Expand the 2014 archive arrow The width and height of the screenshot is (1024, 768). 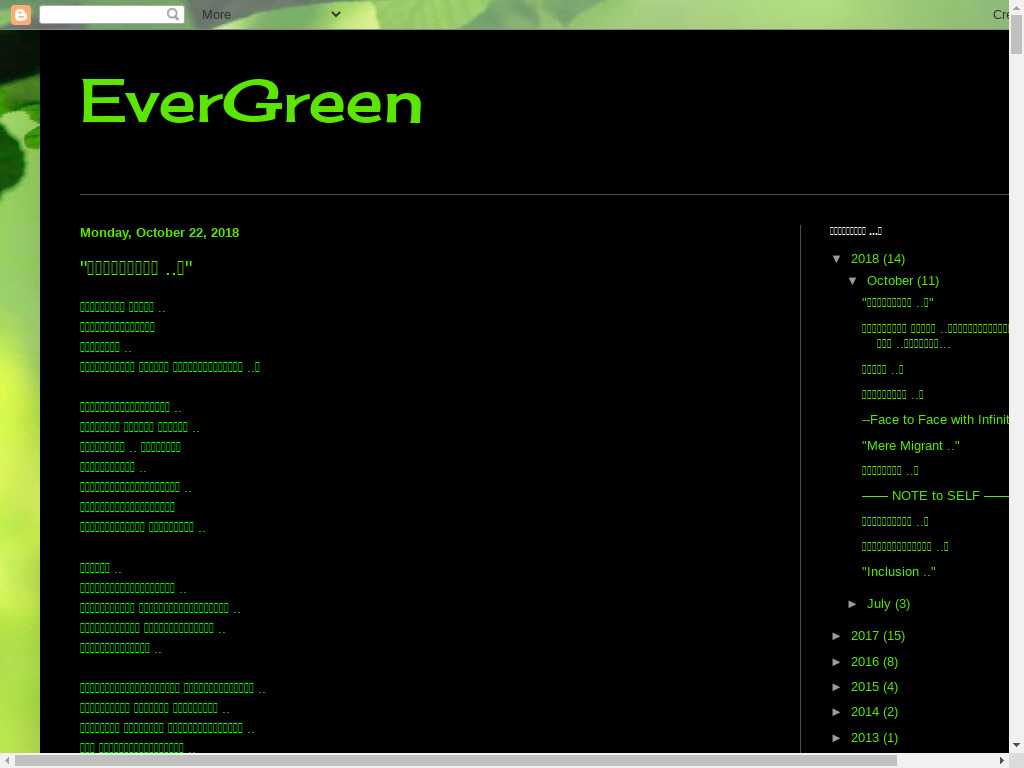coord(838,712)
